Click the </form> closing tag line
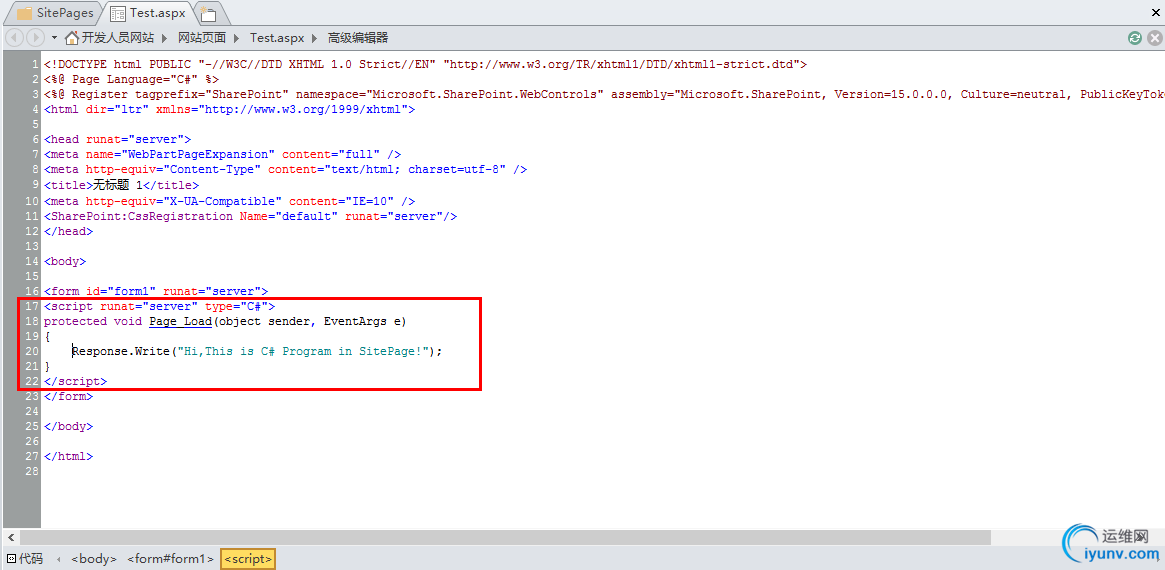This screenshot has width=1165, height=570. click(68, 397)
